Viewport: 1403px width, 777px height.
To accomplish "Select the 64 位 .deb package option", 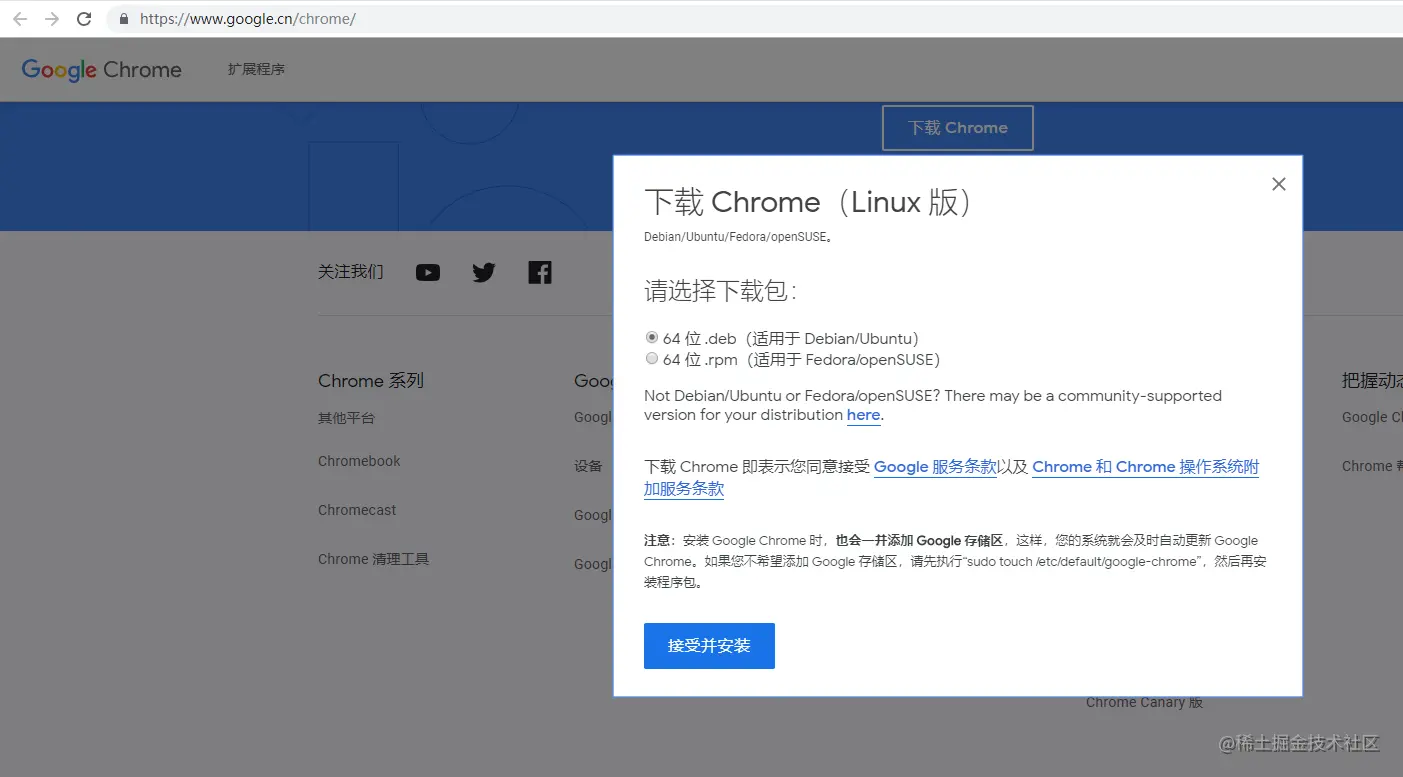I will [x=652, y=337].
